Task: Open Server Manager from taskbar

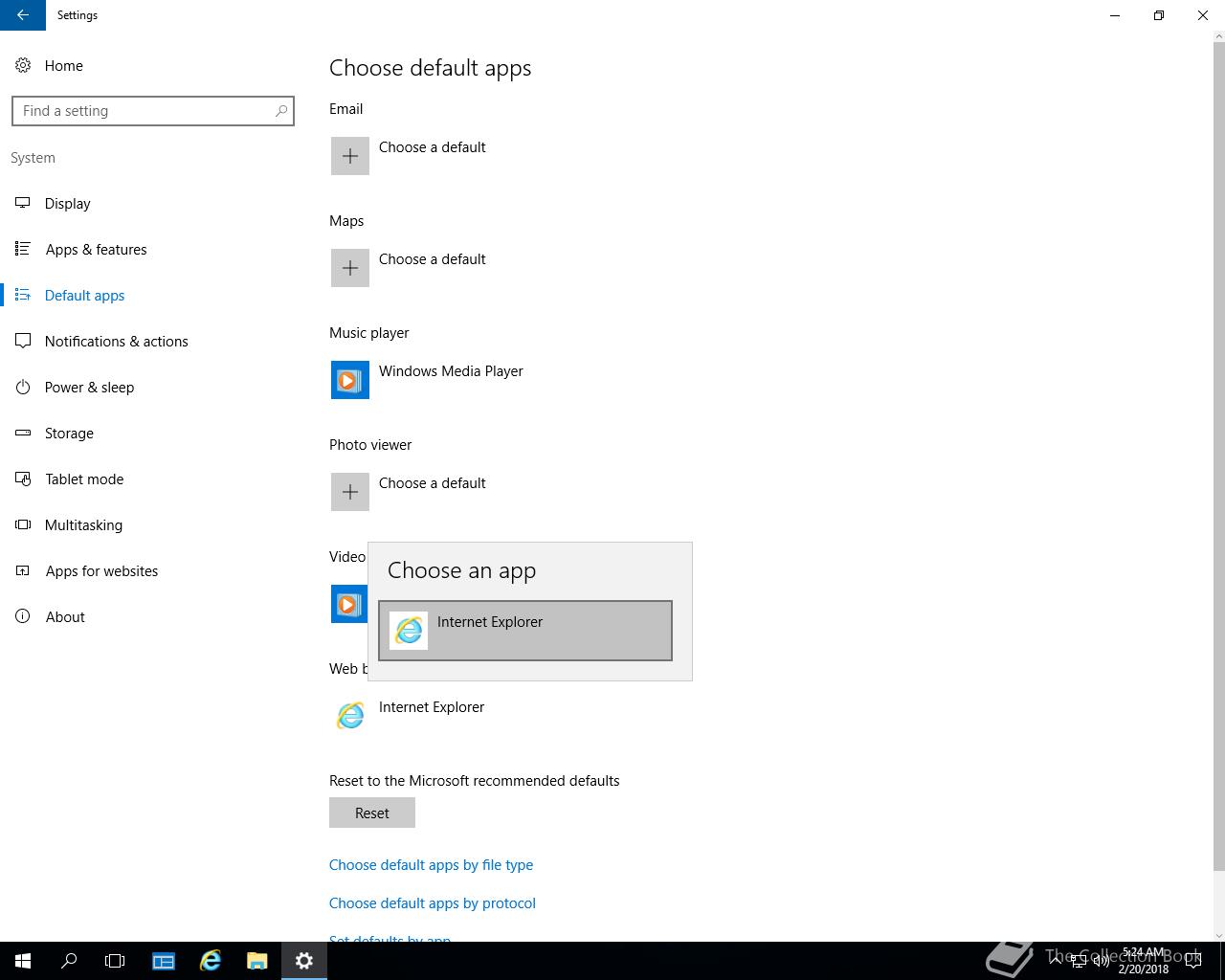Action: click(164, 961)
